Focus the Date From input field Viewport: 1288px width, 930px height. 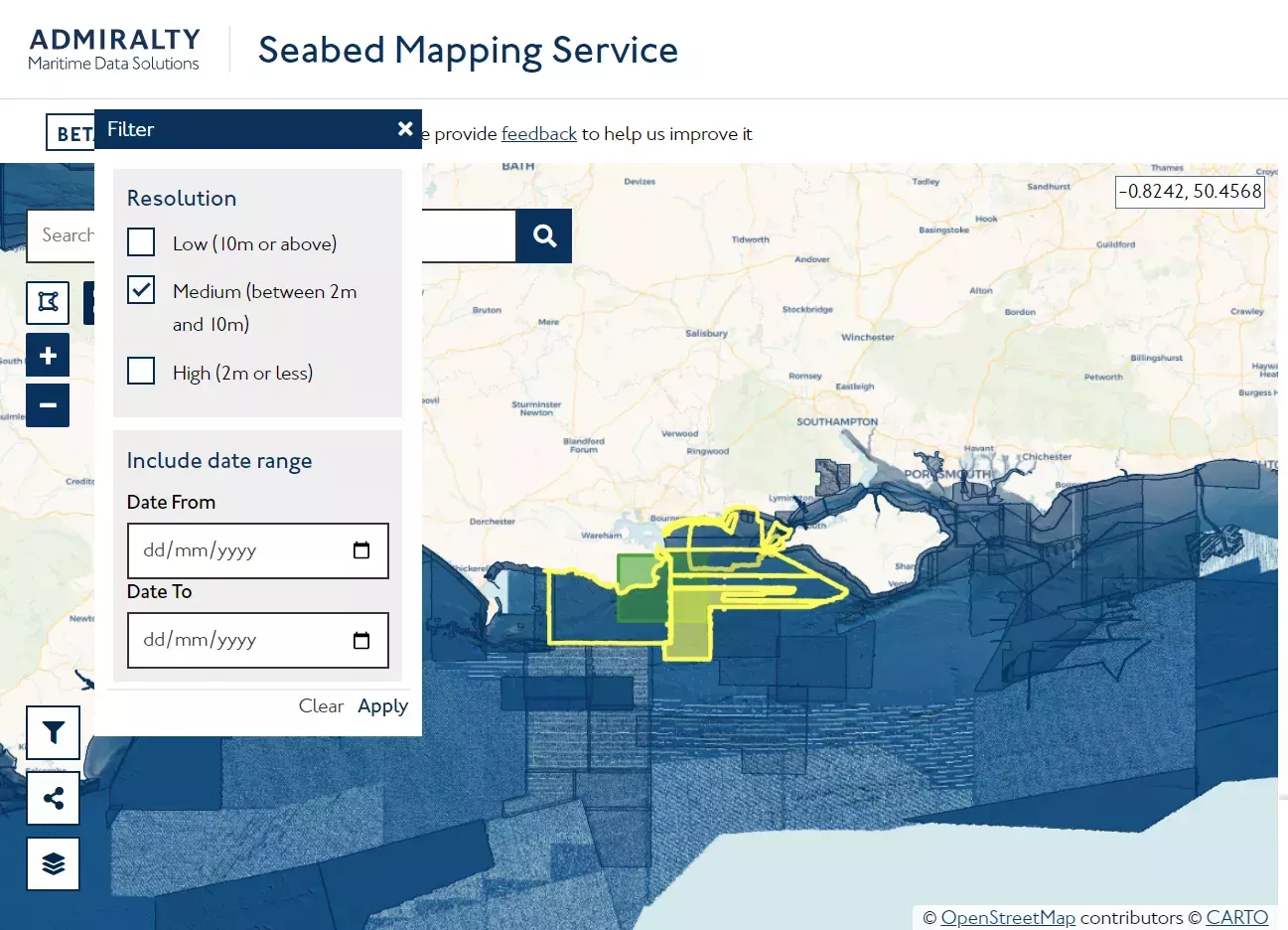pyautogui.click(x=258, y=550)
